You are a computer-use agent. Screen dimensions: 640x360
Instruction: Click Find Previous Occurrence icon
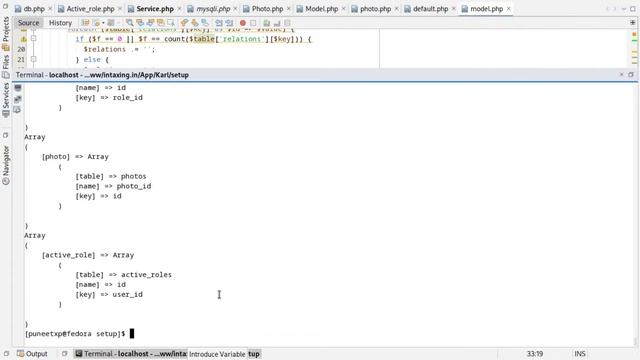140,23
